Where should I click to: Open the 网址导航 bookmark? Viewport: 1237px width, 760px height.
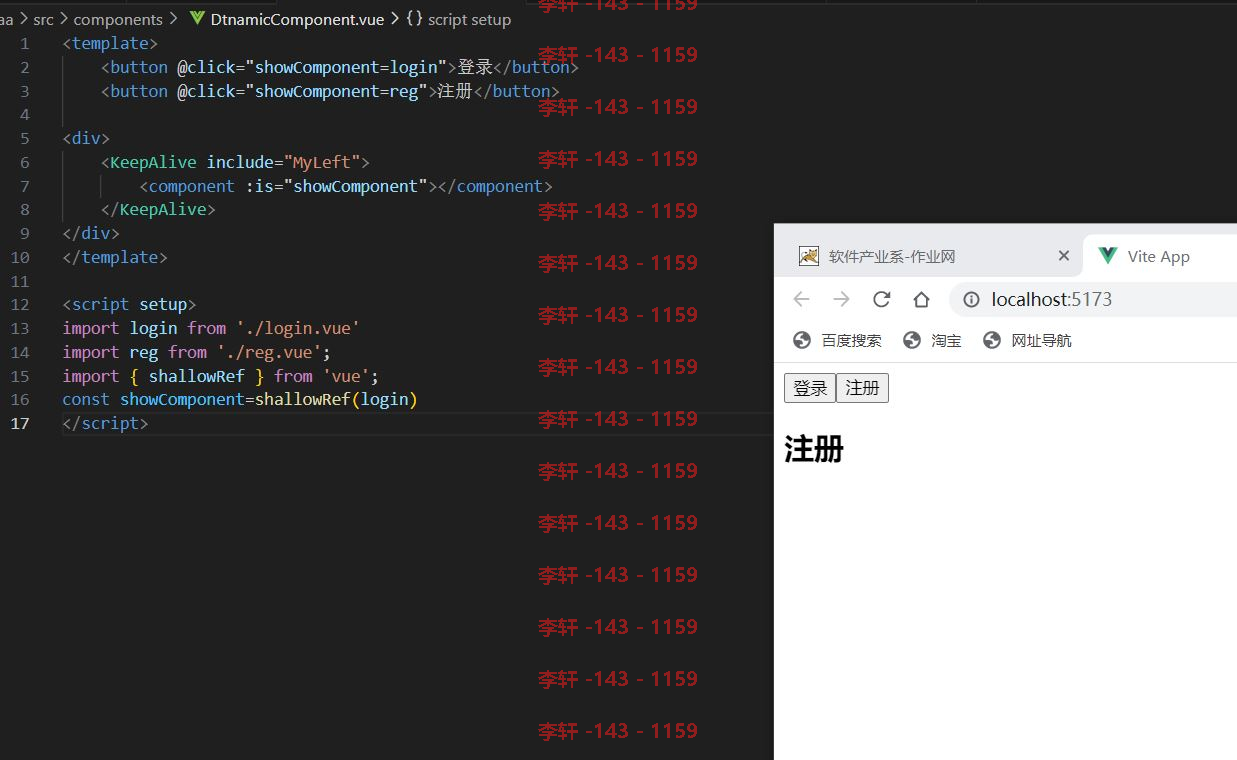click(x=1028, y=340)
